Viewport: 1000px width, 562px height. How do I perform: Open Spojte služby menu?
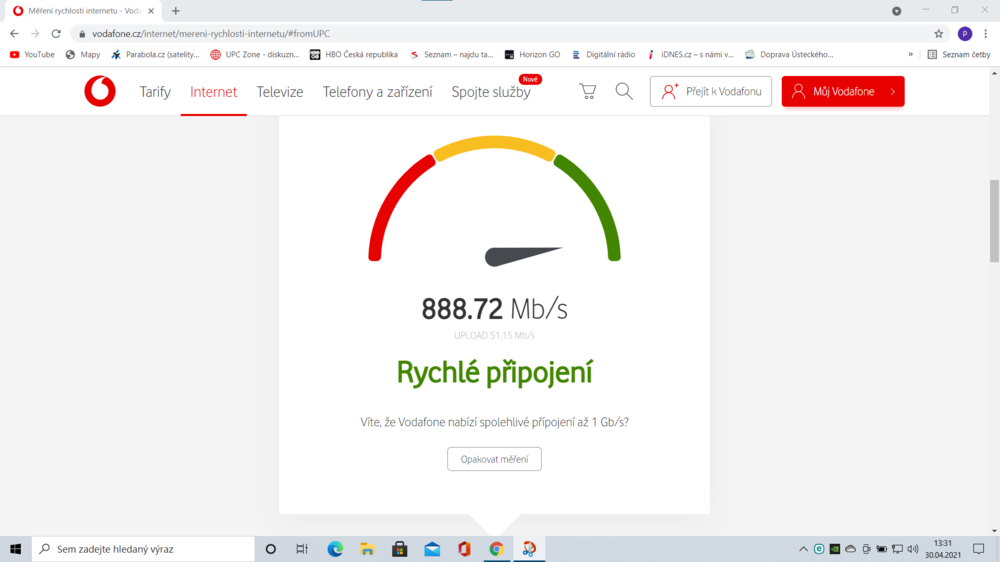491,92
